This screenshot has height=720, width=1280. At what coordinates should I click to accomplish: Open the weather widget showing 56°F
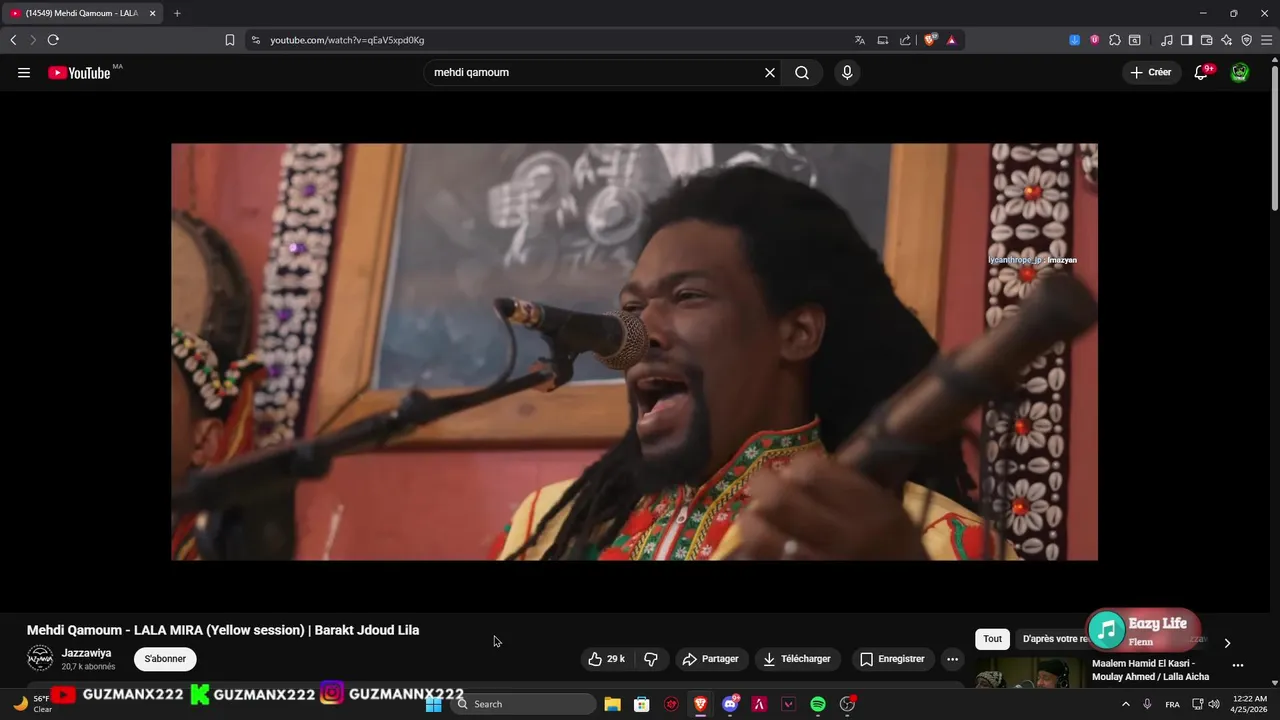(x=32, y=704)
